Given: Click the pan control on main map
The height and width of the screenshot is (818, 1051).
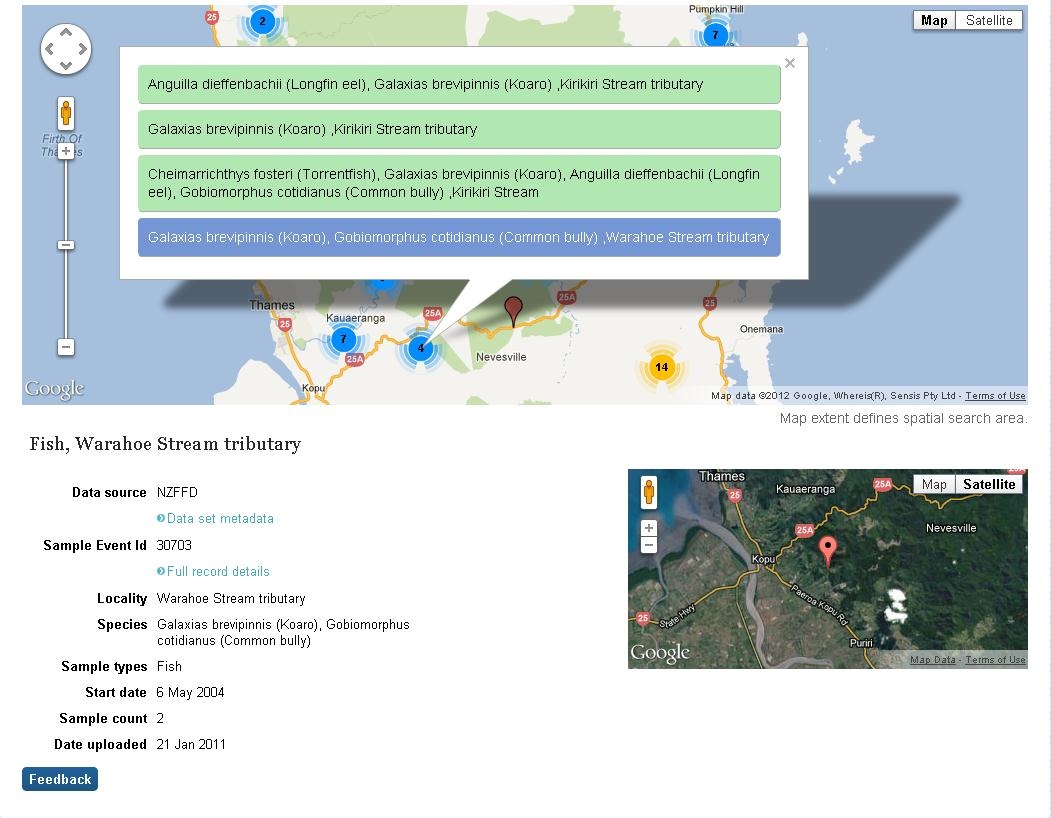Looking at the screenshot, I should 66,49.
